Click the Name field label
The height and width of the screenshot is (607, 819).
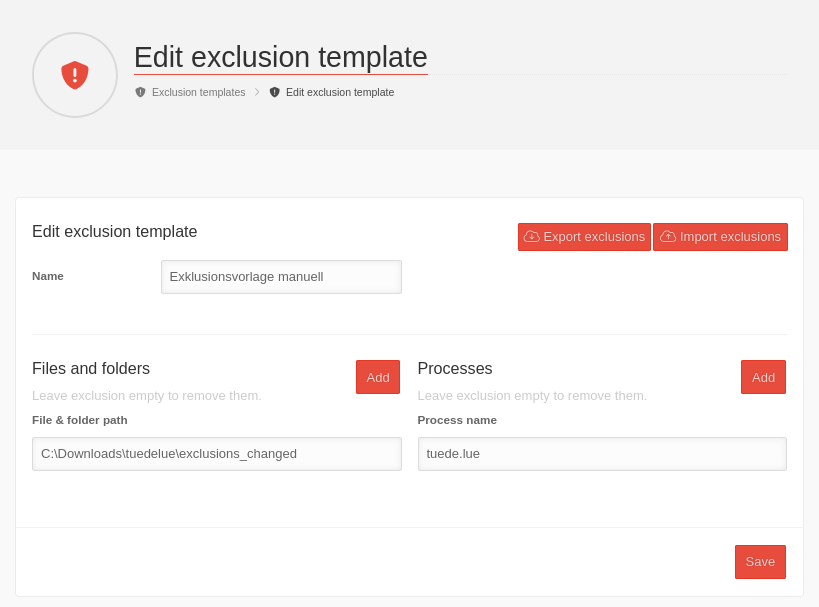click(48, 276)
